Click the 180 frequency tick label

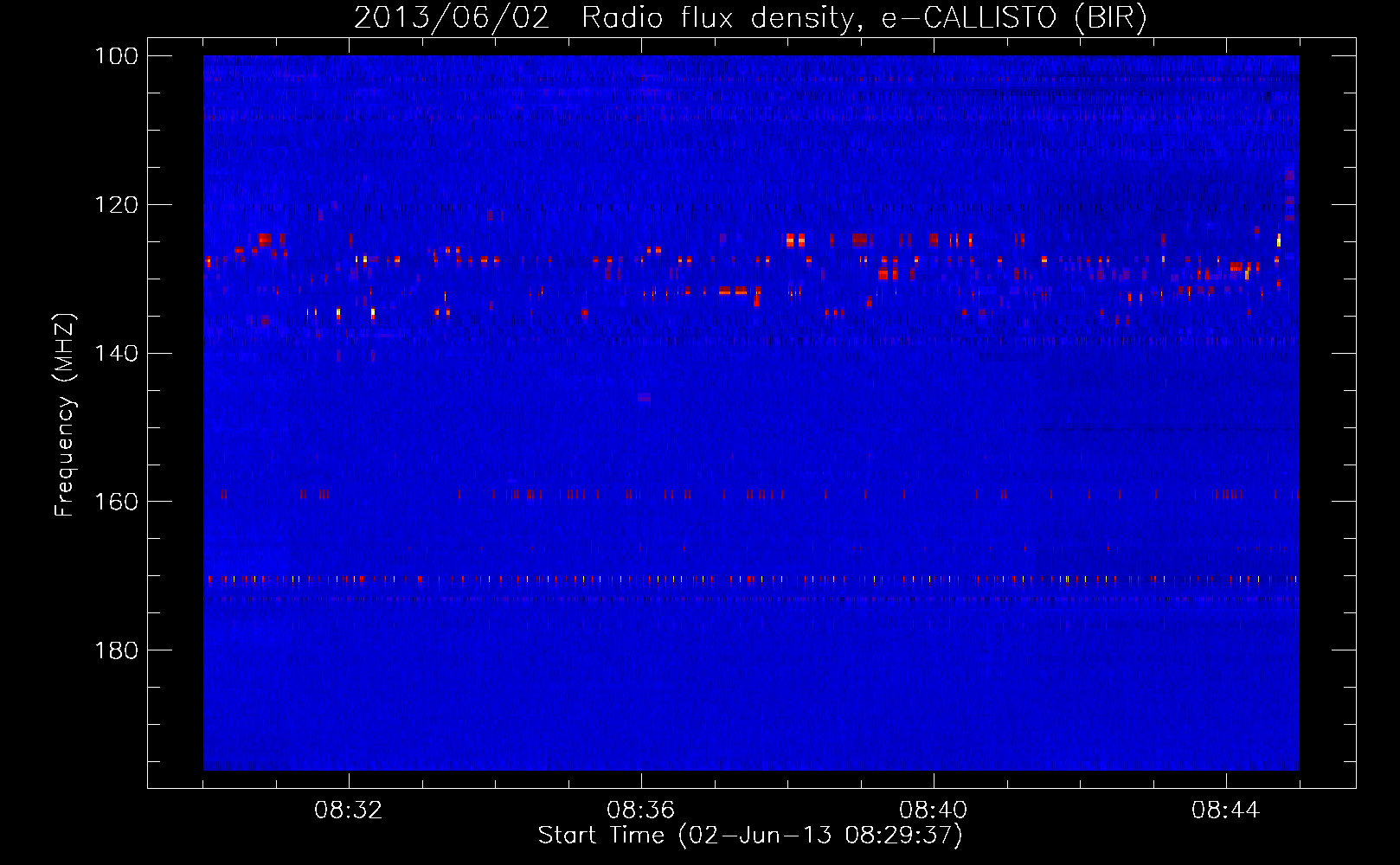coord(116,650)
